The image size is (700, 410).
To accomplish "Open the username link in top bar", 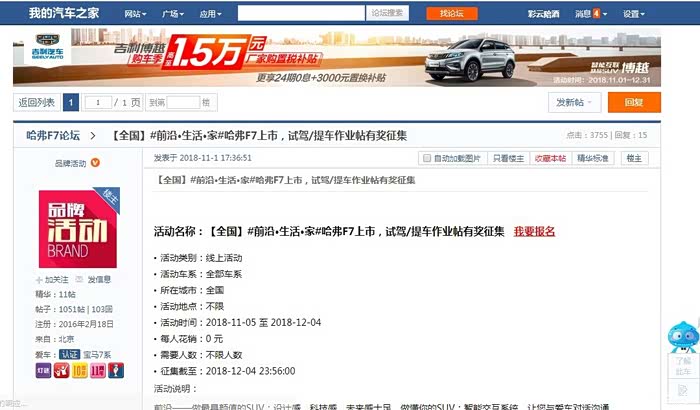I will pos(543,14).
